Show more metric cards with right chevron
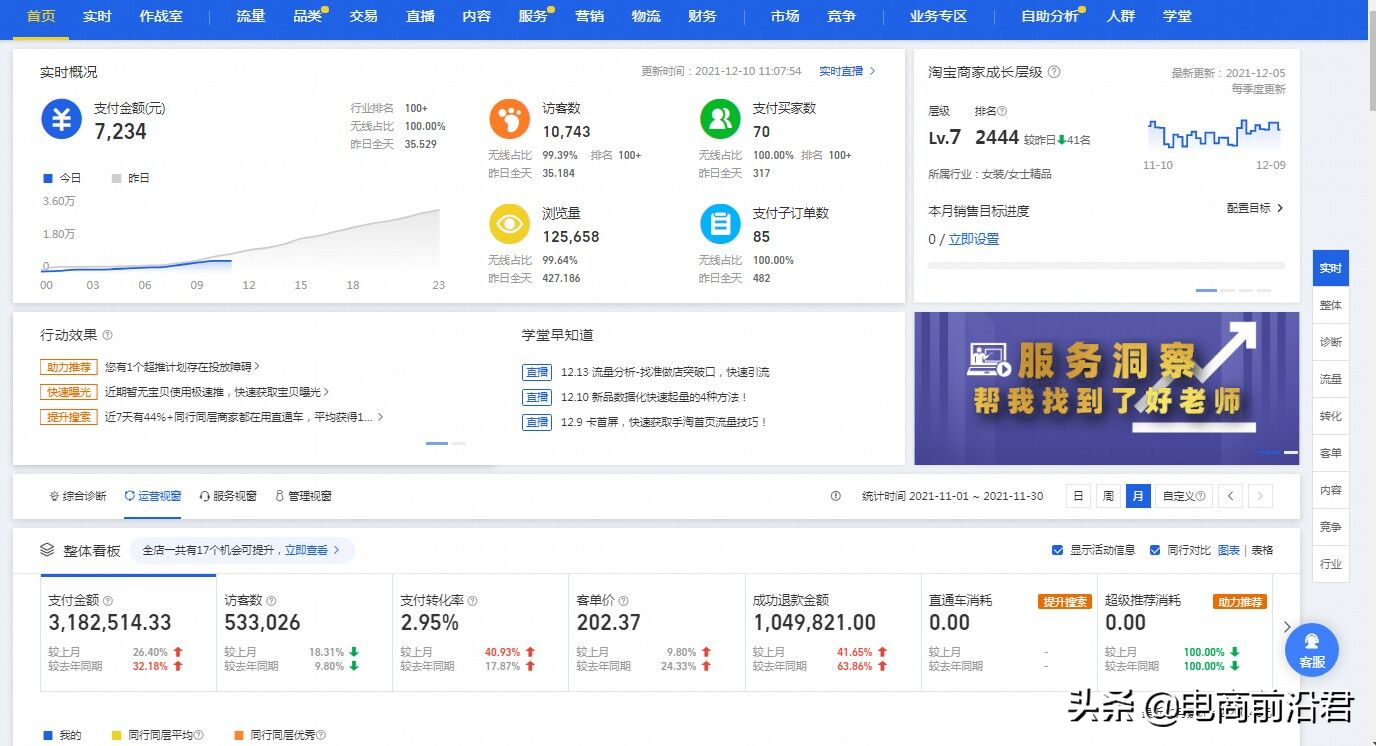The height and width of the screenshot is (746, 1376). pos(1287,627)
